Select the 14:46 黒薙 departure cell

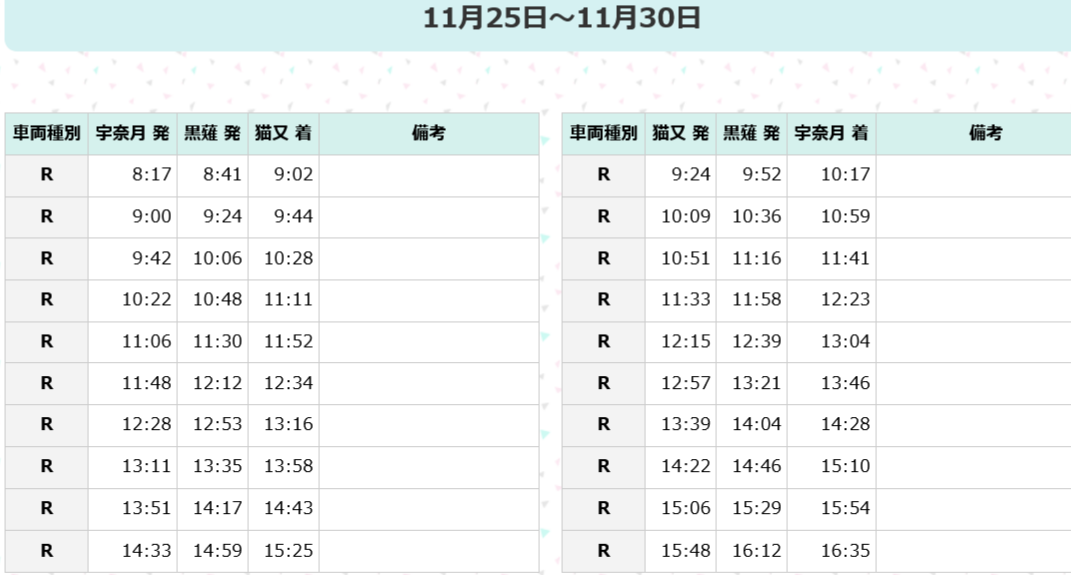tap(756, 466)
